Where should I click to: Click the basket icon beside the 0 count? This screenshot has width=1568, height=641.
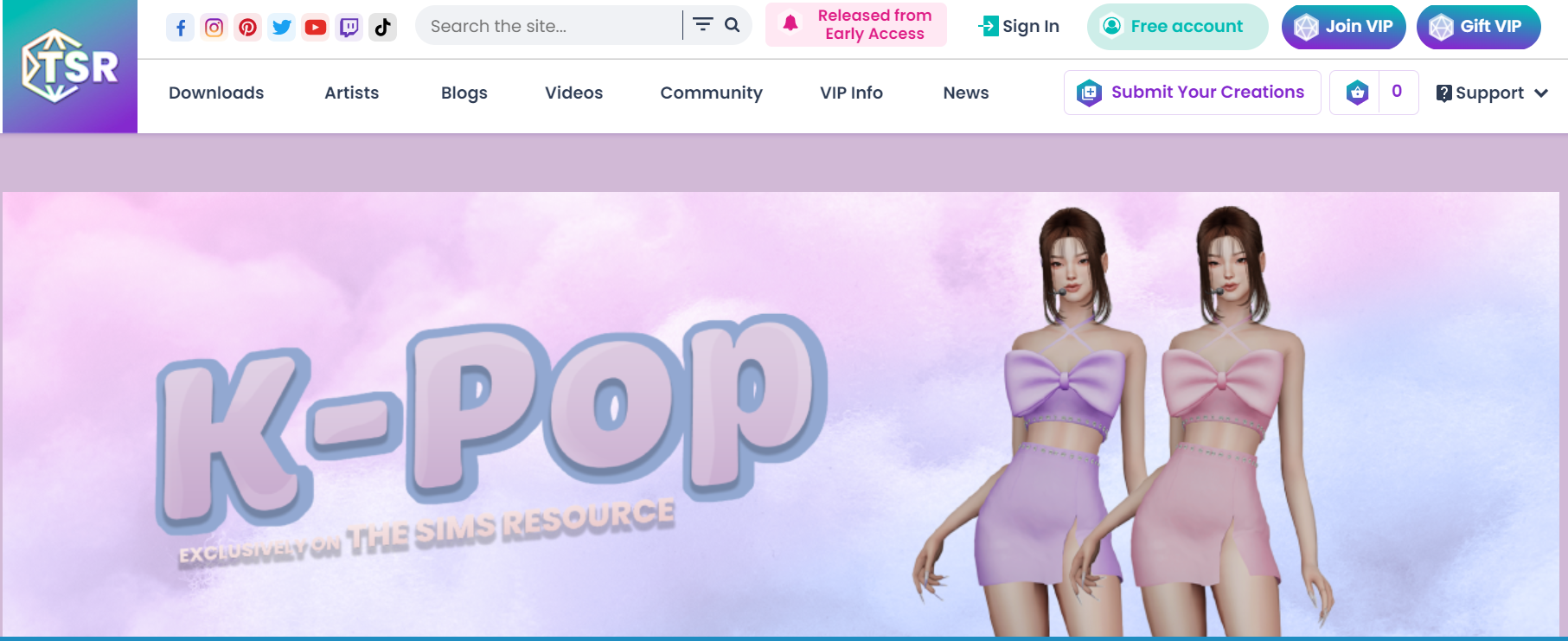pos(1358,92)
